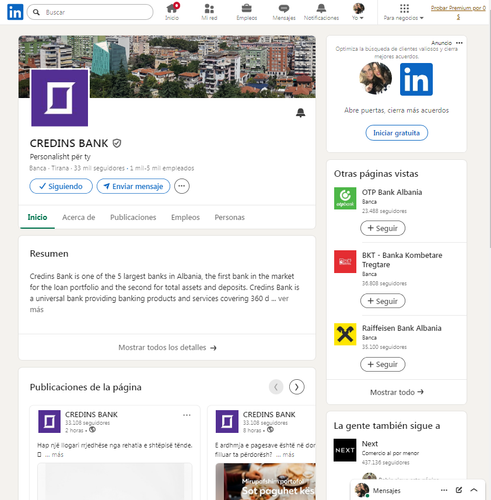Image resolution: width=491 pixels, height=500 pixels.
Task: Open OTP Bank Albania logo
Action: click(x=345, y=198)
